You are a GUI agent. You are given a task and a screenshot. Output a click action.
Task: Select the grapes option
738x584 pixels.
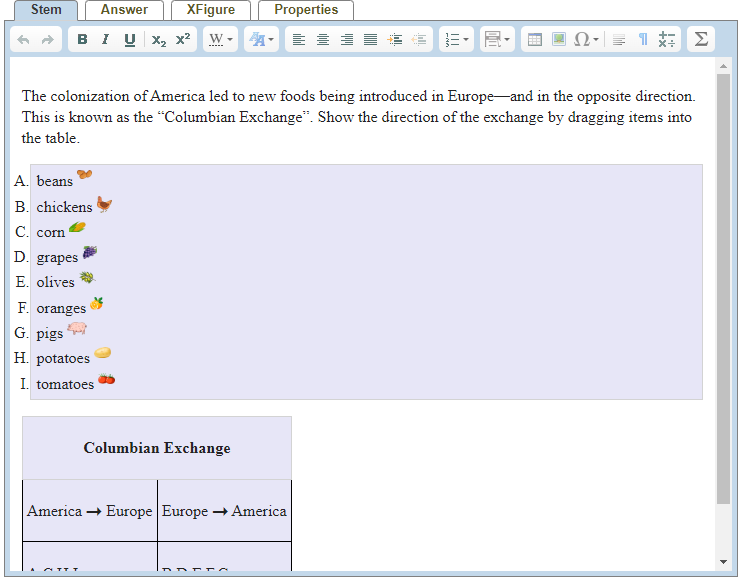[57, 257]
